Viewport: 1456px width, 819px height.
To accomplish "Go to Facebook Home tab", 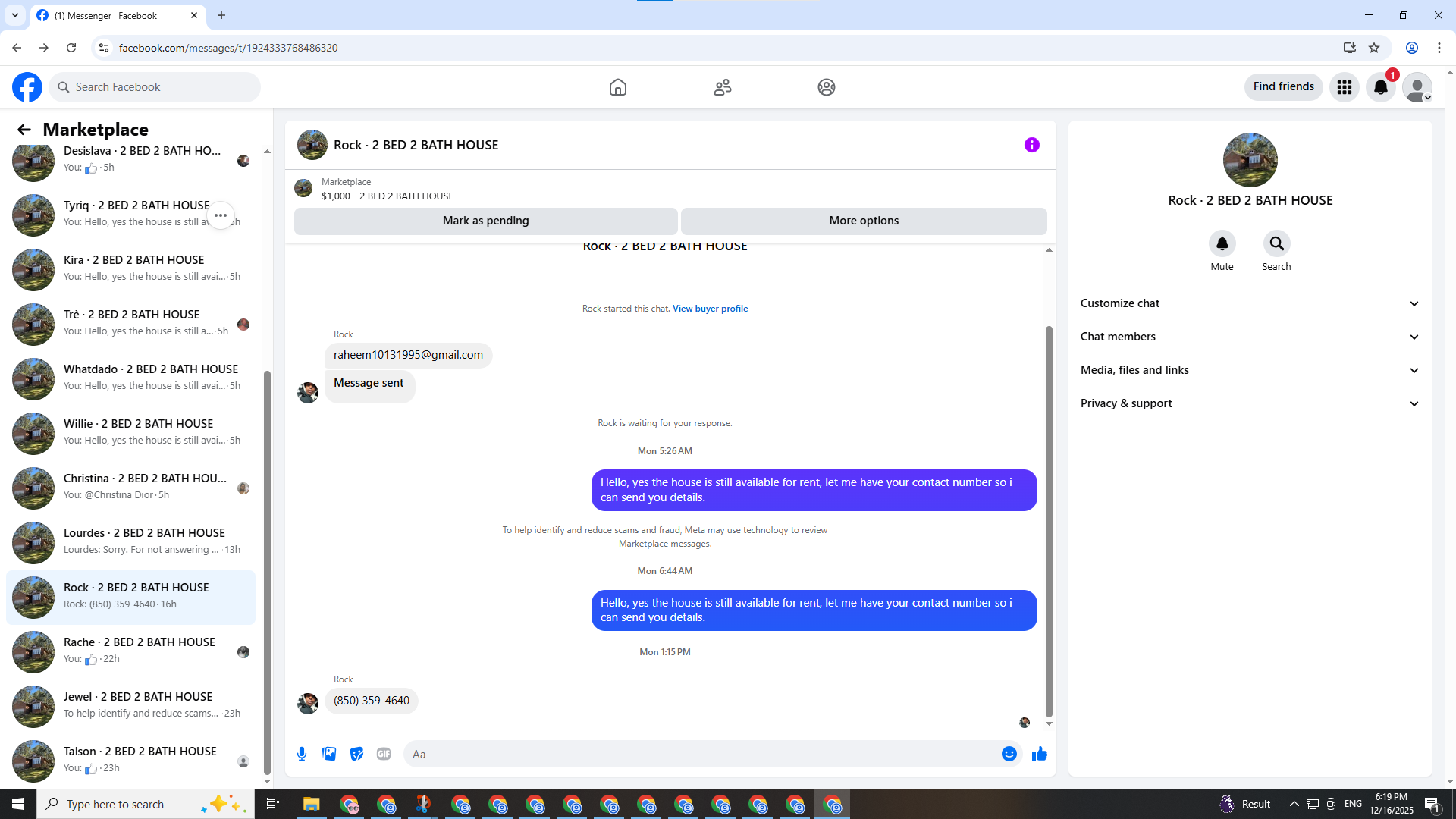I will point(618,87).
